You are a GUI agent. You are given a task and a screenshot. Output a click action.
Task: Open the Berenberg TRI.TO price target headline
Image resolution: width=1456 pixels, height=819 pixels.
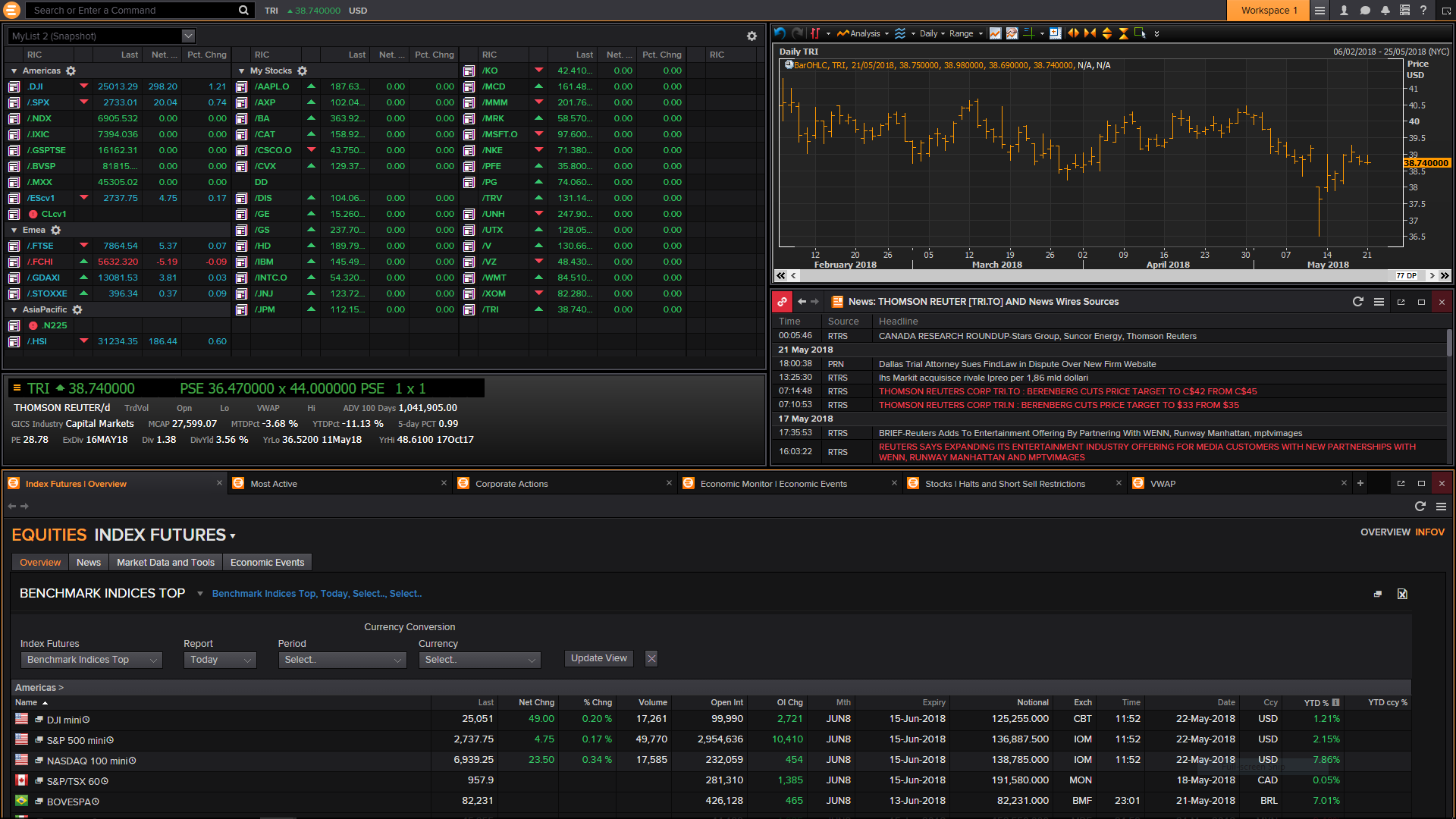[x=1067, y=391]
